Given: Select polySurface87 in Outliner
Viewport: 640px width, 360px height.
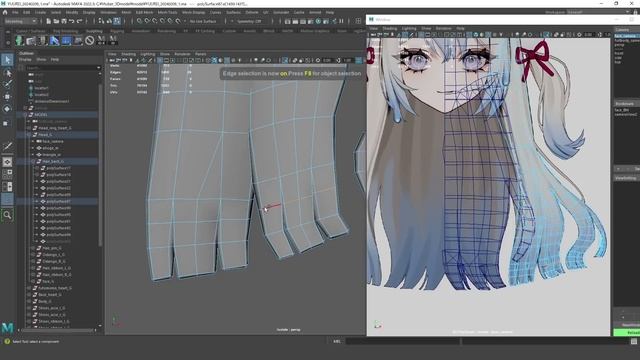Looking at the screenshot, I should [58, 202].
